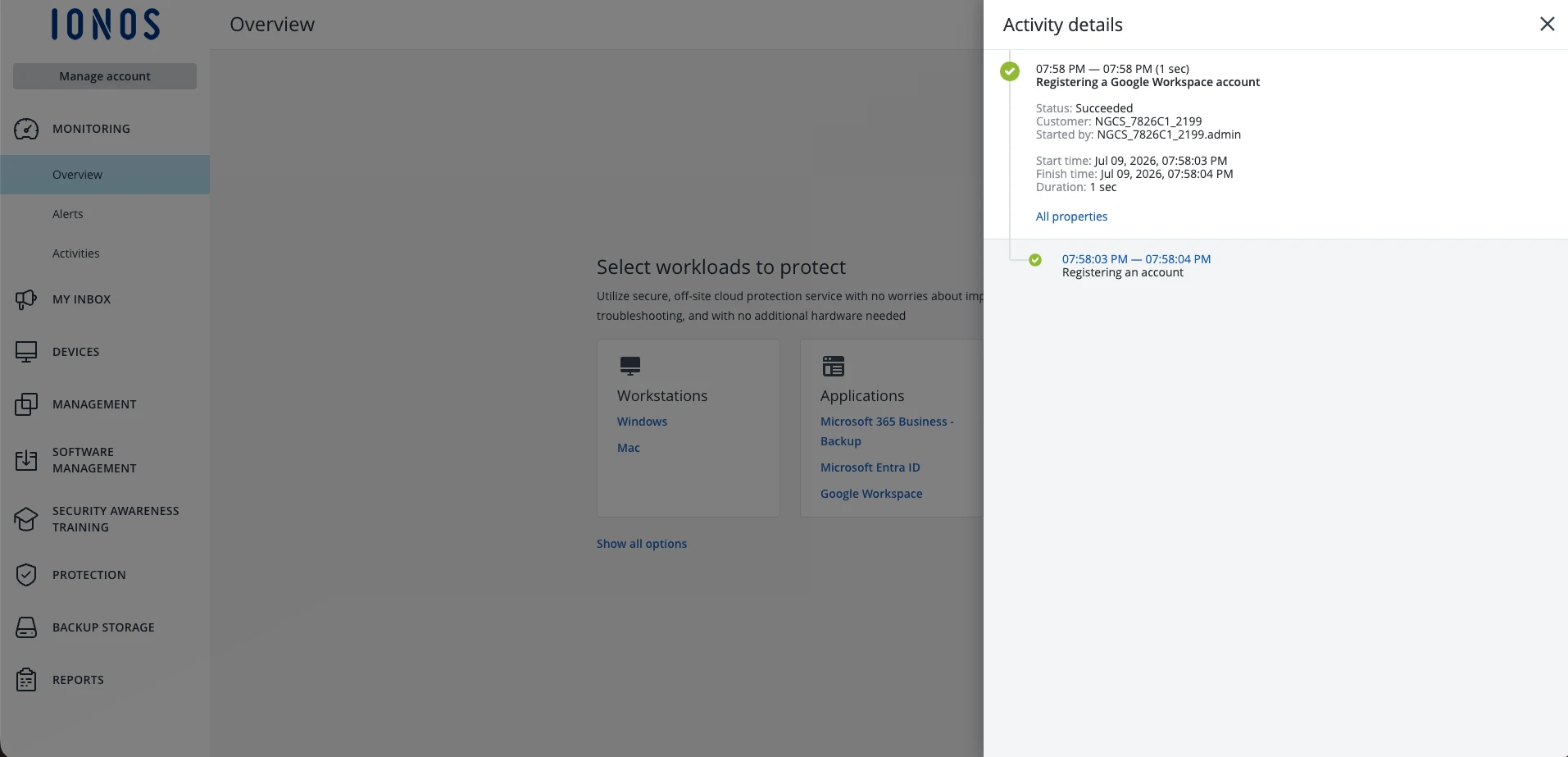Click the Select workloads to protect heading

[721, 267]
